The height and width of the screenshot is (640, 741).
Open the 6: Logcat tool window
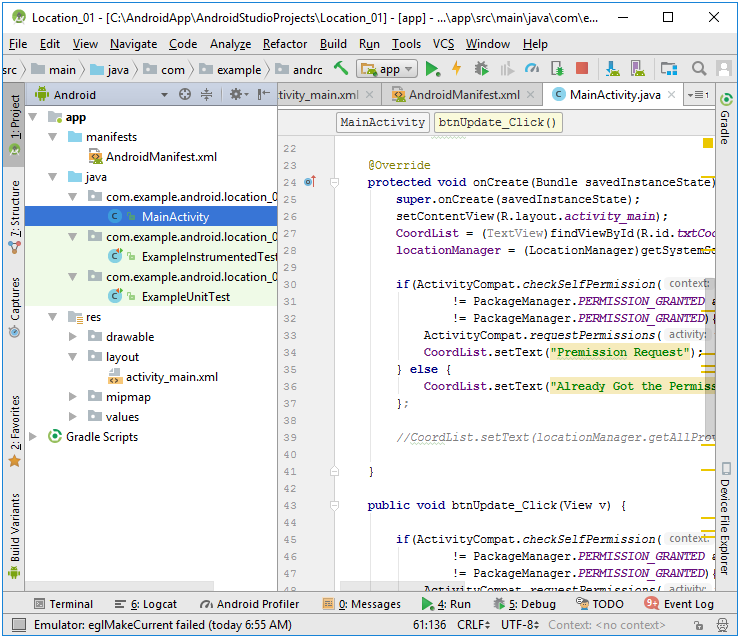146,604
